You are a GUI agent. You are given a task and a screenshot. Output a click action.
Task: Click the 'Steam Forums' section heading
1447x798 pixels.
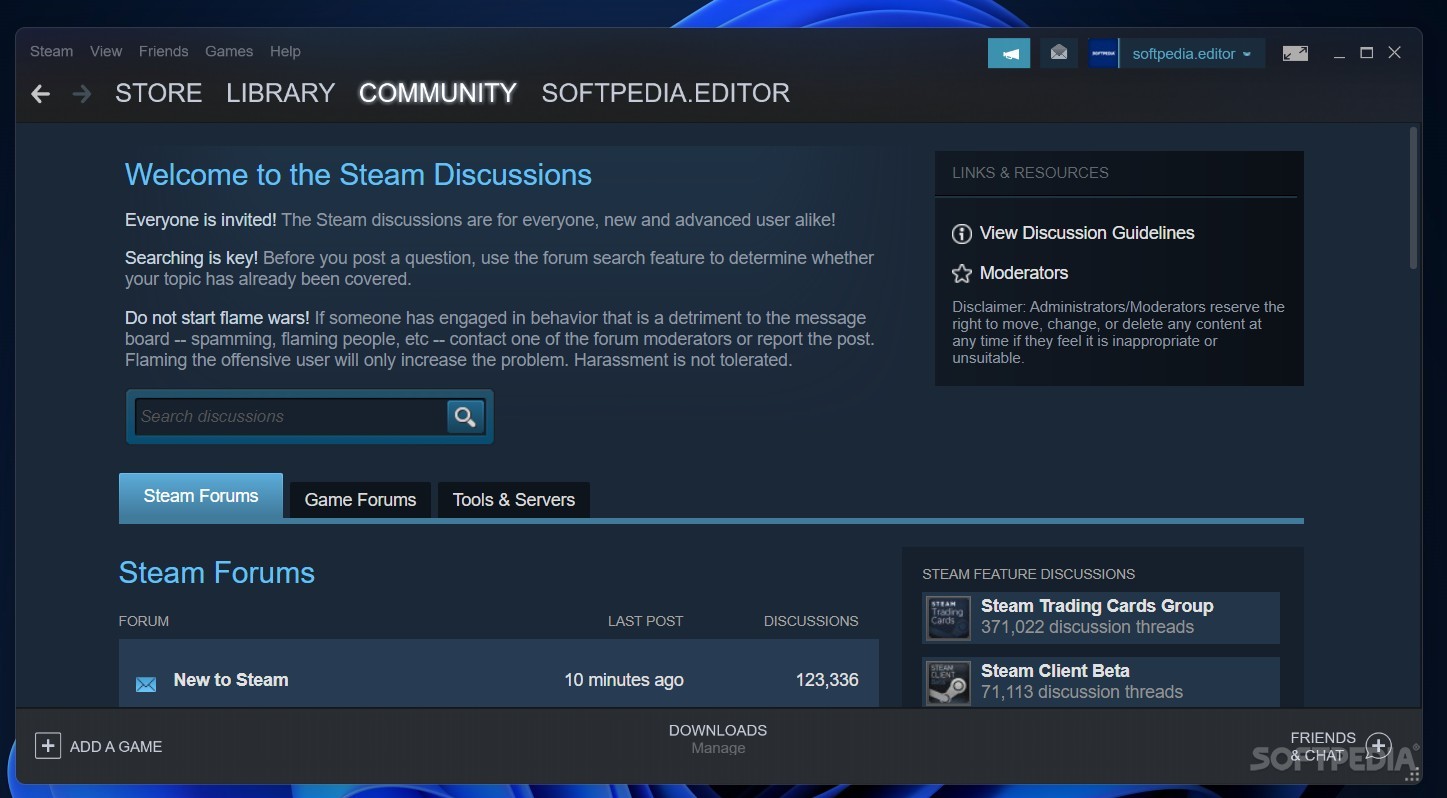tap(217, 573)
